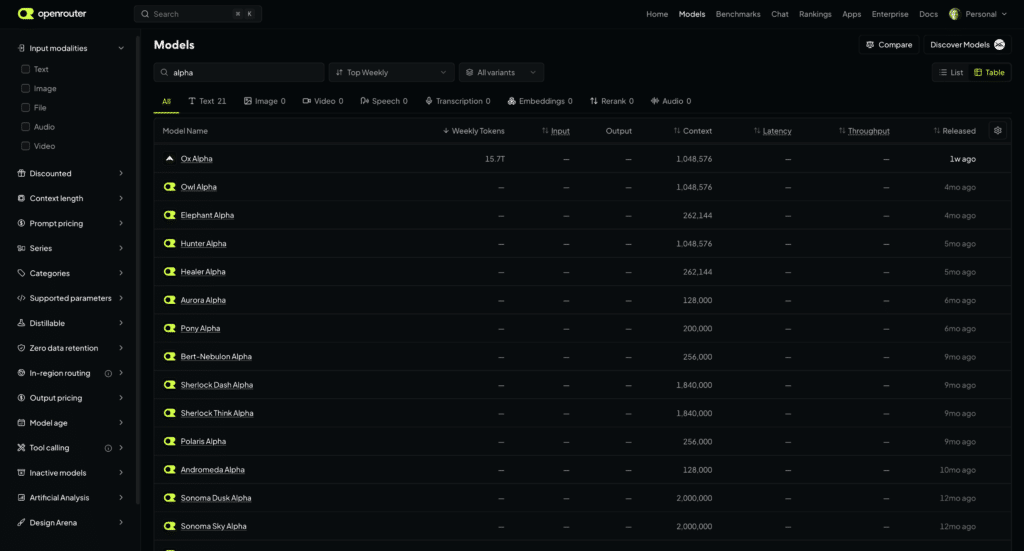Click the Personal account avatar
Screen dimensions: 1024x551
(954, 14)
